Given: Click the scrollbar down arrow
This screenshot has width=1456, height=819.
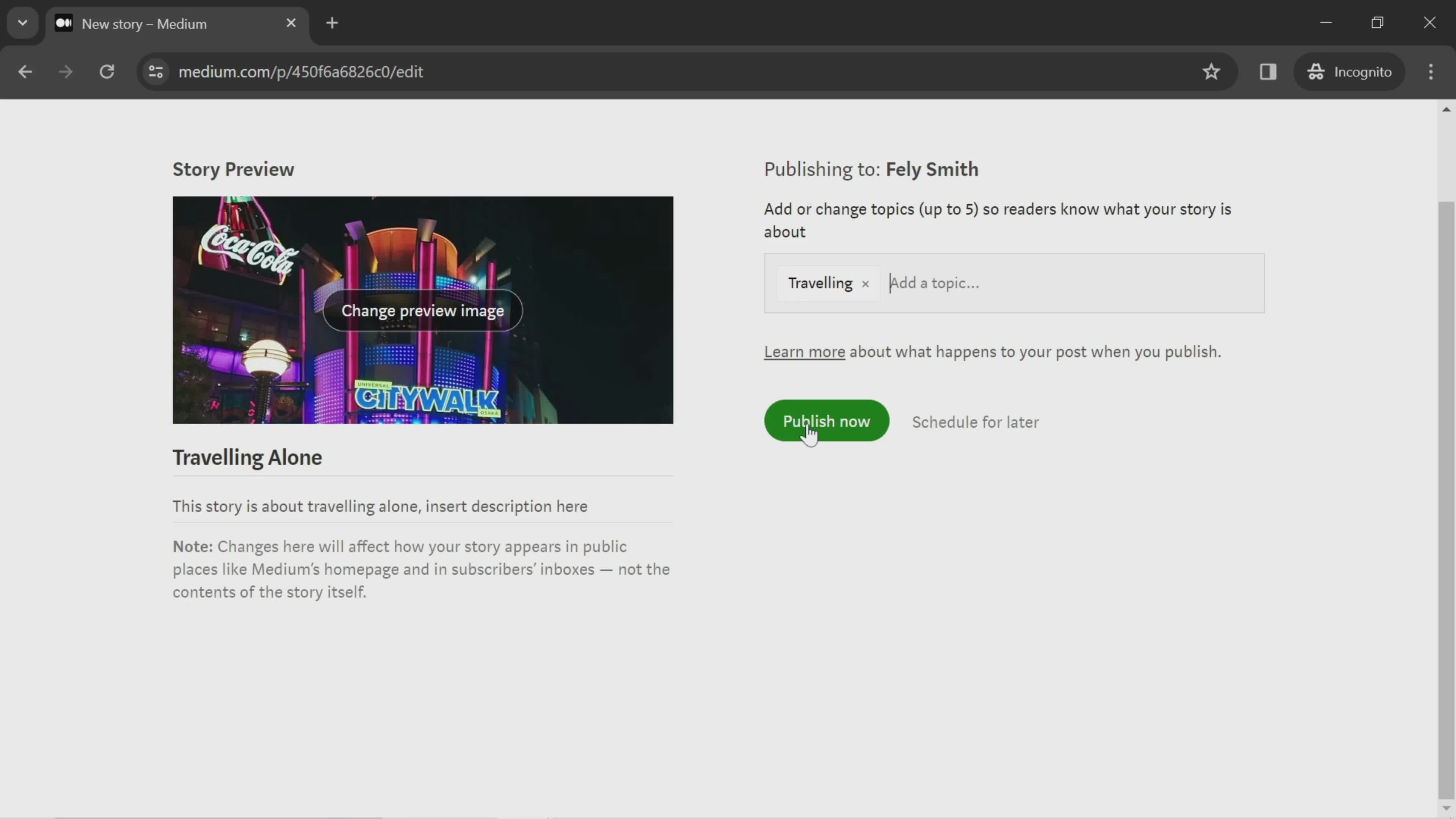Looking at the screenshot, I should [1447, 809].
